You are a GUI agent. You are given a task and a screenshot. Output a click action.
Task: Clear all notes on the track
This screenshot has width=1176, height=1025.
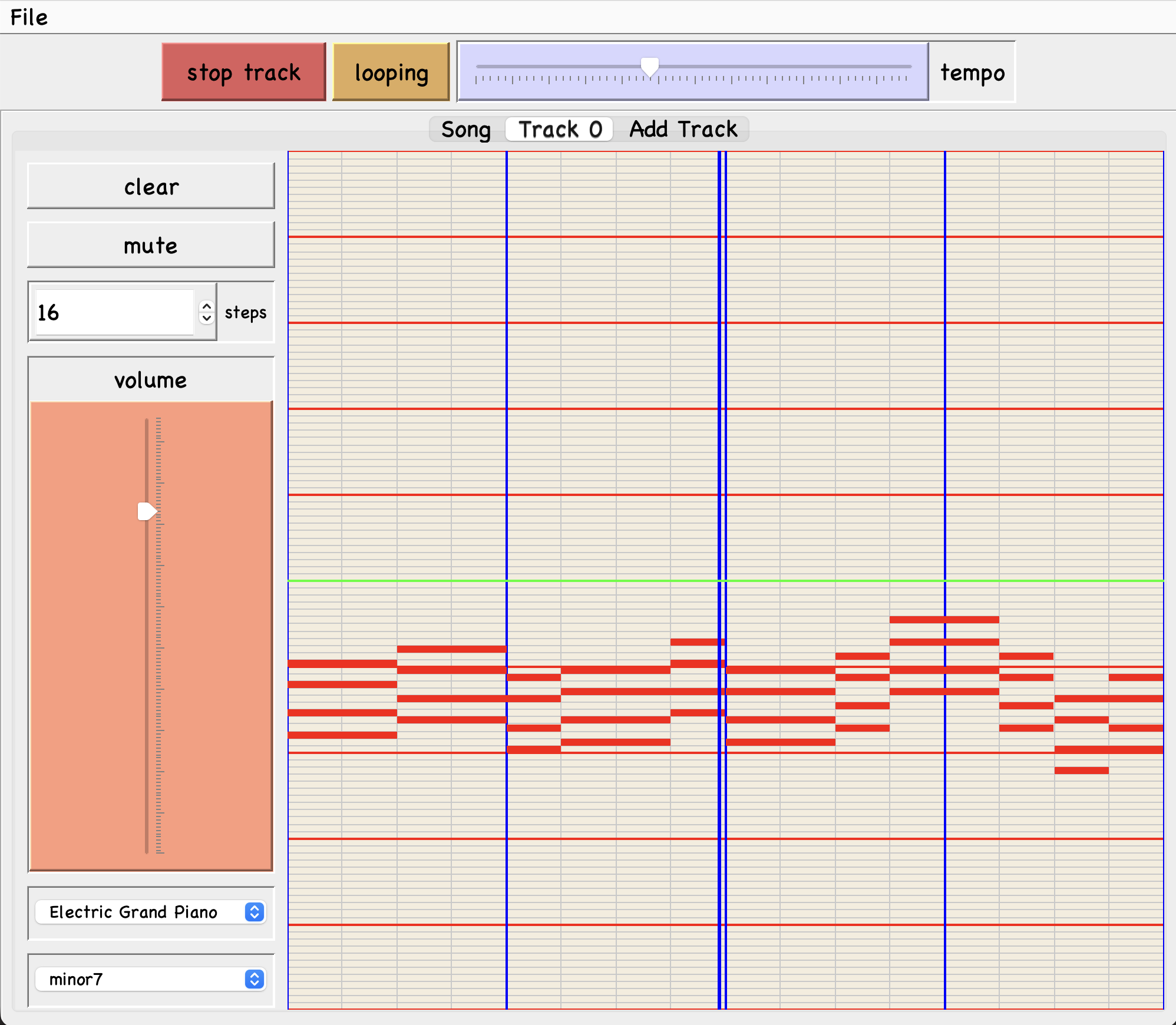tap(151, 186)
